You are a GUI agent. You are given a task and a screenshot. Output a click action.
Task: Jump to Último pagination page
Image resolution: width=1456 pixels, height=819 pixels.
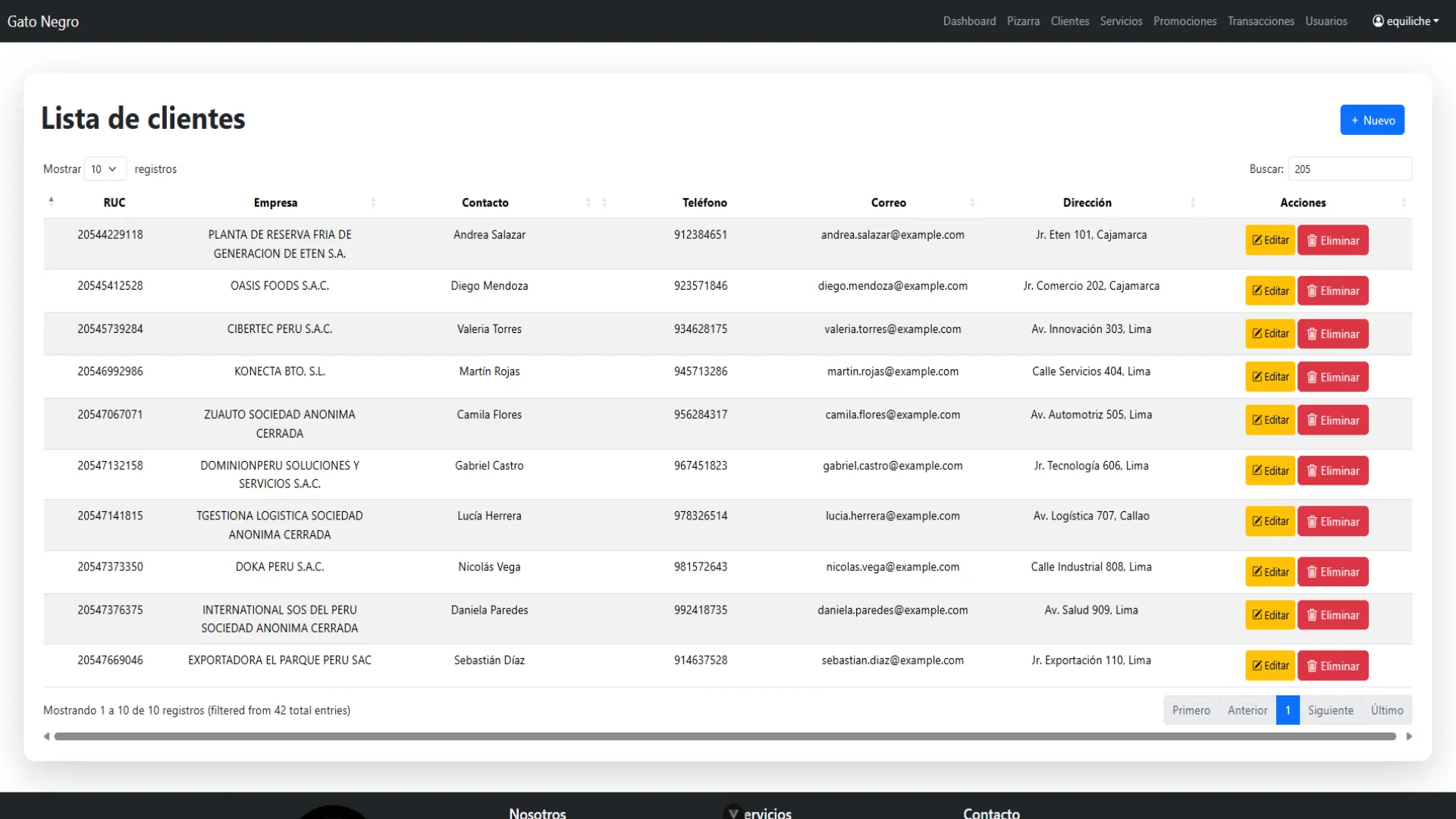click(1386, 711)
